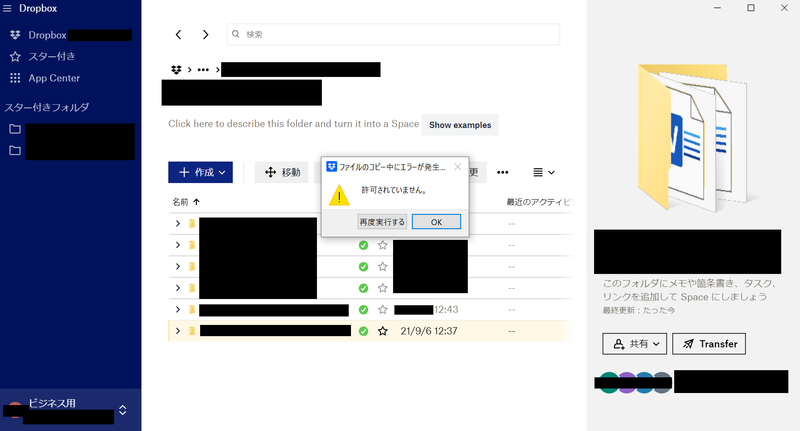Screen dimensions: 800x431
Task: Click the warning triangle icon in dialog
Action: click(339, 196)
